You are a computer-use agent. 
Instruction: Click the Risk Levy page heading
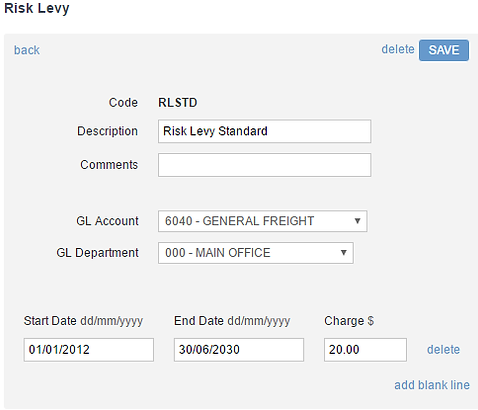coord(37,8)
